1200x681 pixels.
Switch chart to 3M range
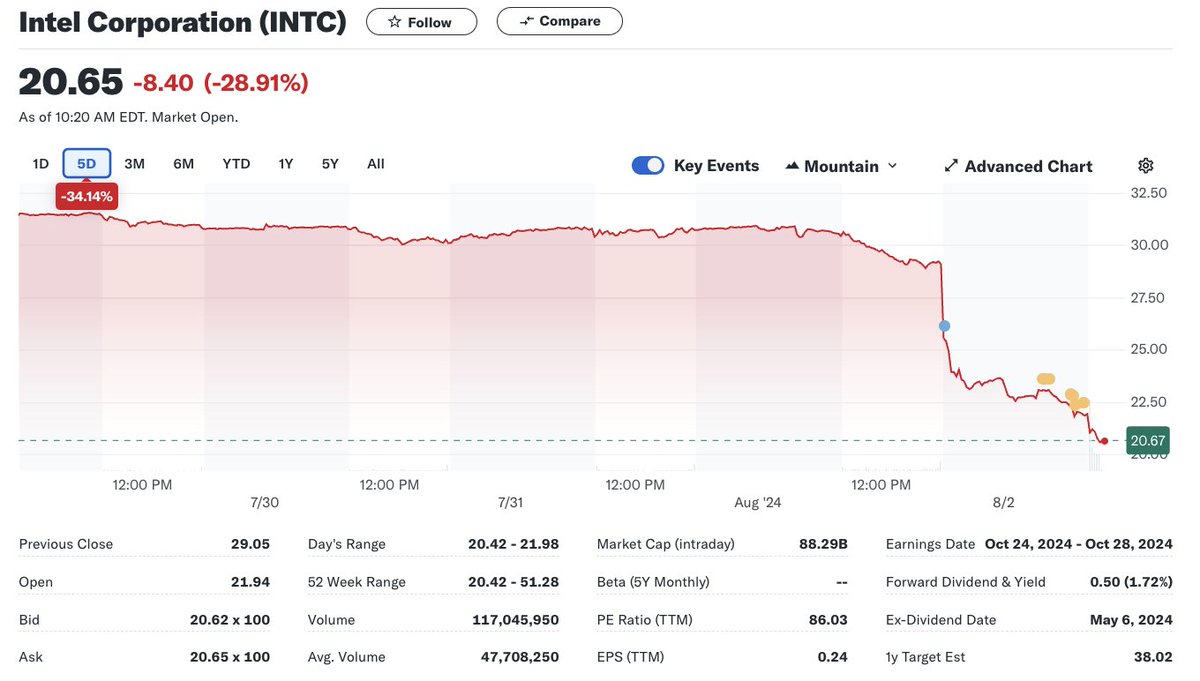coord(135,164)
